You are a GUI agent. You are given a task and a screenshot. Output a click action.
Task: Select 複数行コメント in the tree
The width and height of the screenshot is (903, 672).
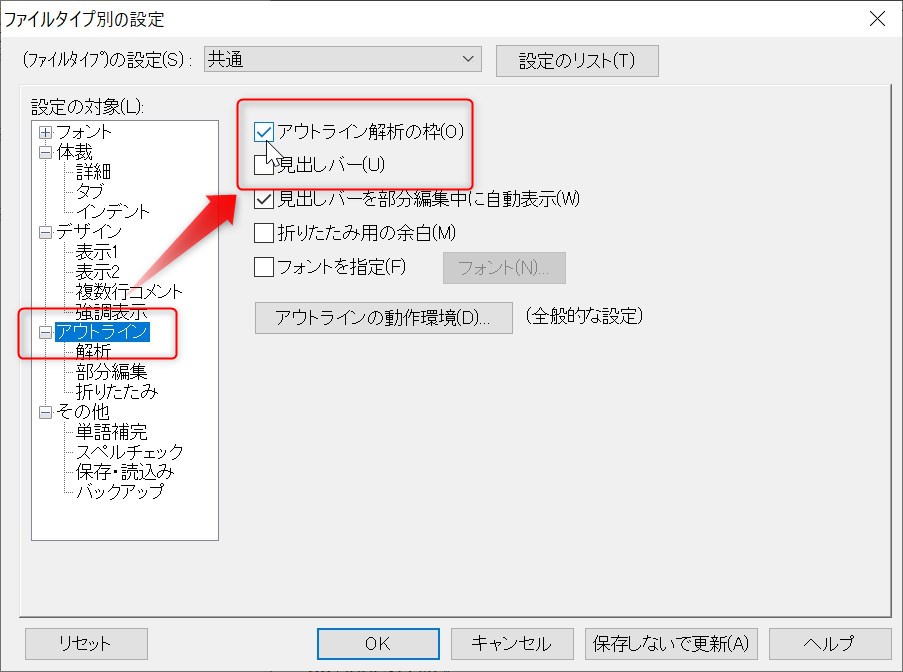[129, 292]
